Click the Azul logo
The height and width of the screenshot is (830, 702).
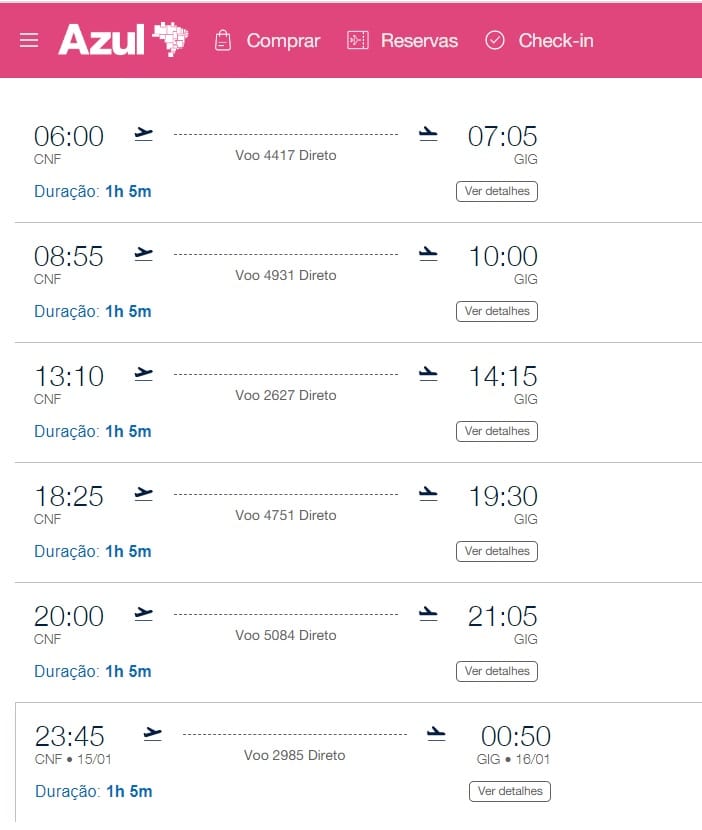(x=123, y=40)
